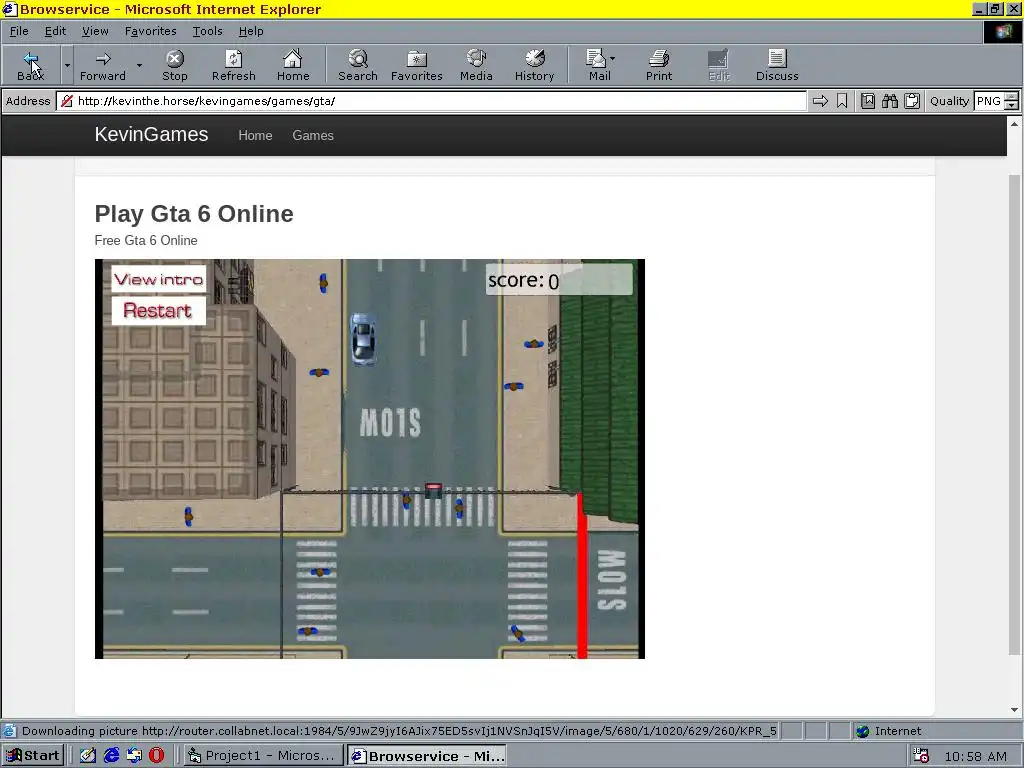Open the Edit menu
Screen dimensions: 1024x768
[55, 31]
